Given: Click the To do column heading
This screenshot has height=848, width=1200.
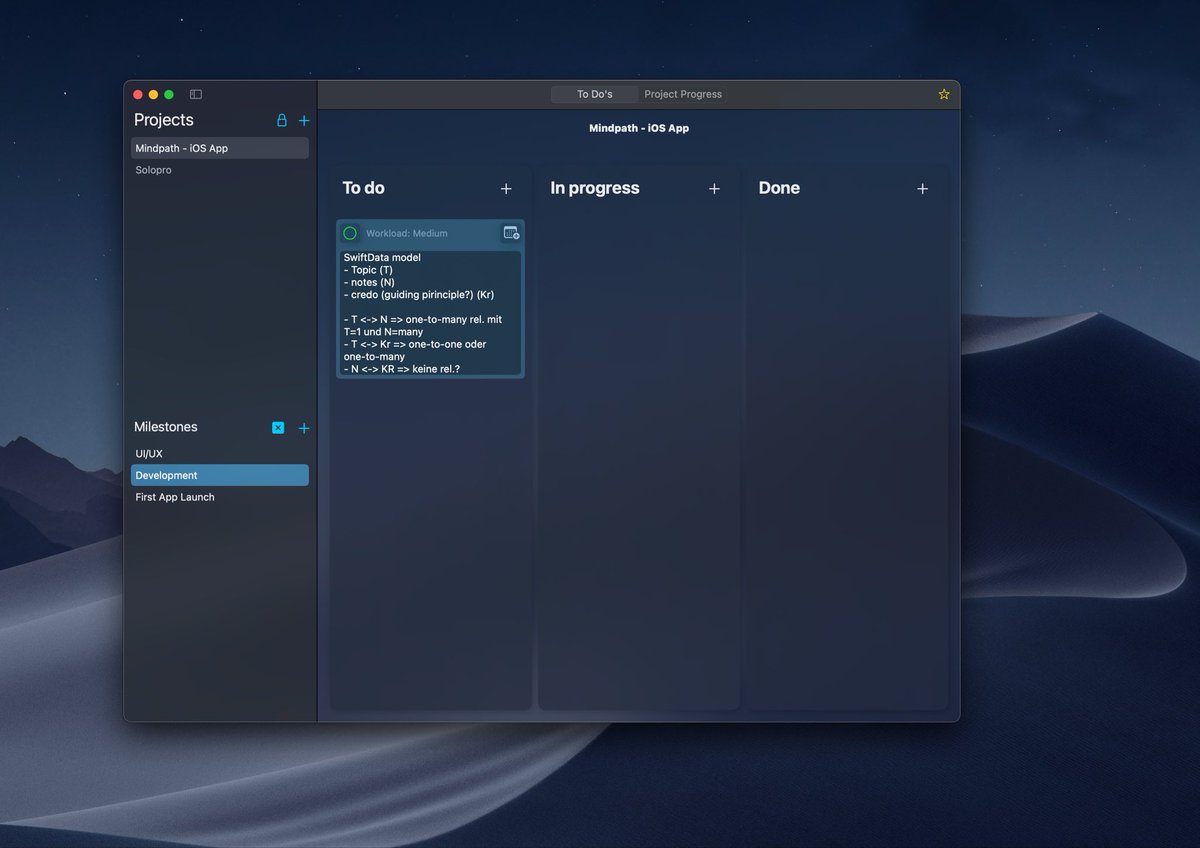Looking at the screenshot, I should click(x=364, y=188).
